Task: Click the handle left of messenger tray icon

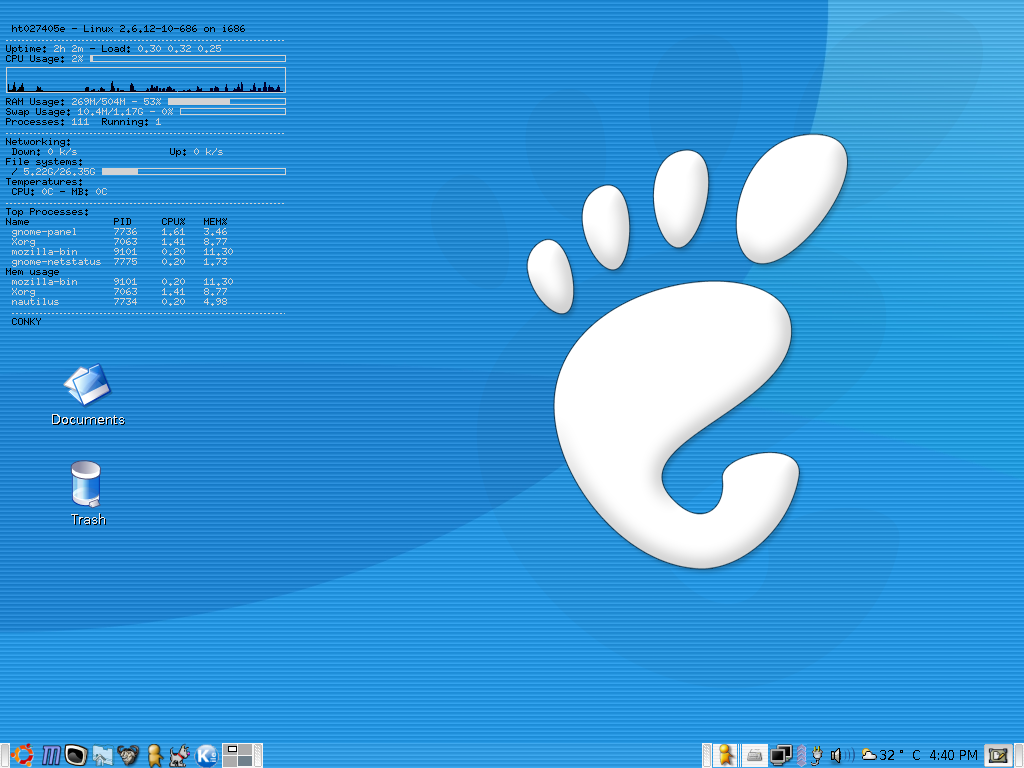Action: pyautogui.click(x=707, y=756)
